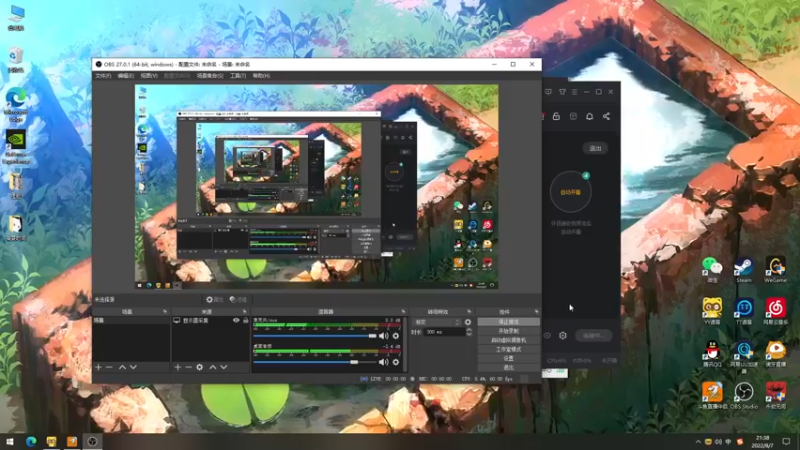Open the NetEase Cloud Music desktop shortcut
The width and height of the screenshot is (800, 450).
[x=776, y=312]
